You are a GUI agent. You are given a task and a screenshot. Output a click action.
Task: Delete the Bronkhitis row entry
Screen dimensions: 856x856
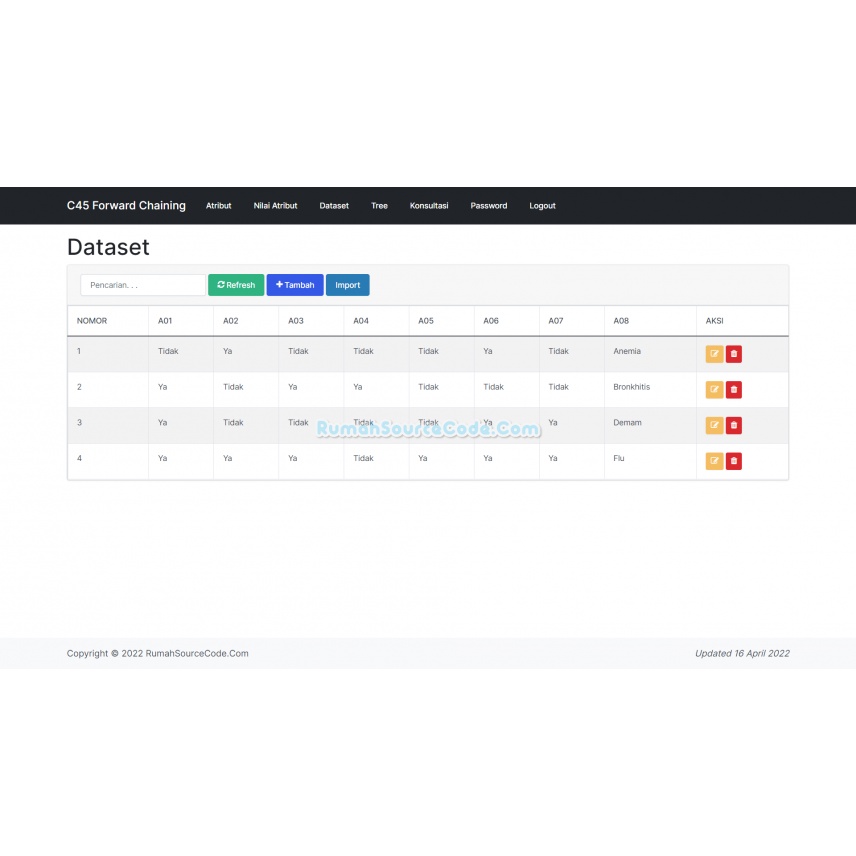tap(734, 389)
